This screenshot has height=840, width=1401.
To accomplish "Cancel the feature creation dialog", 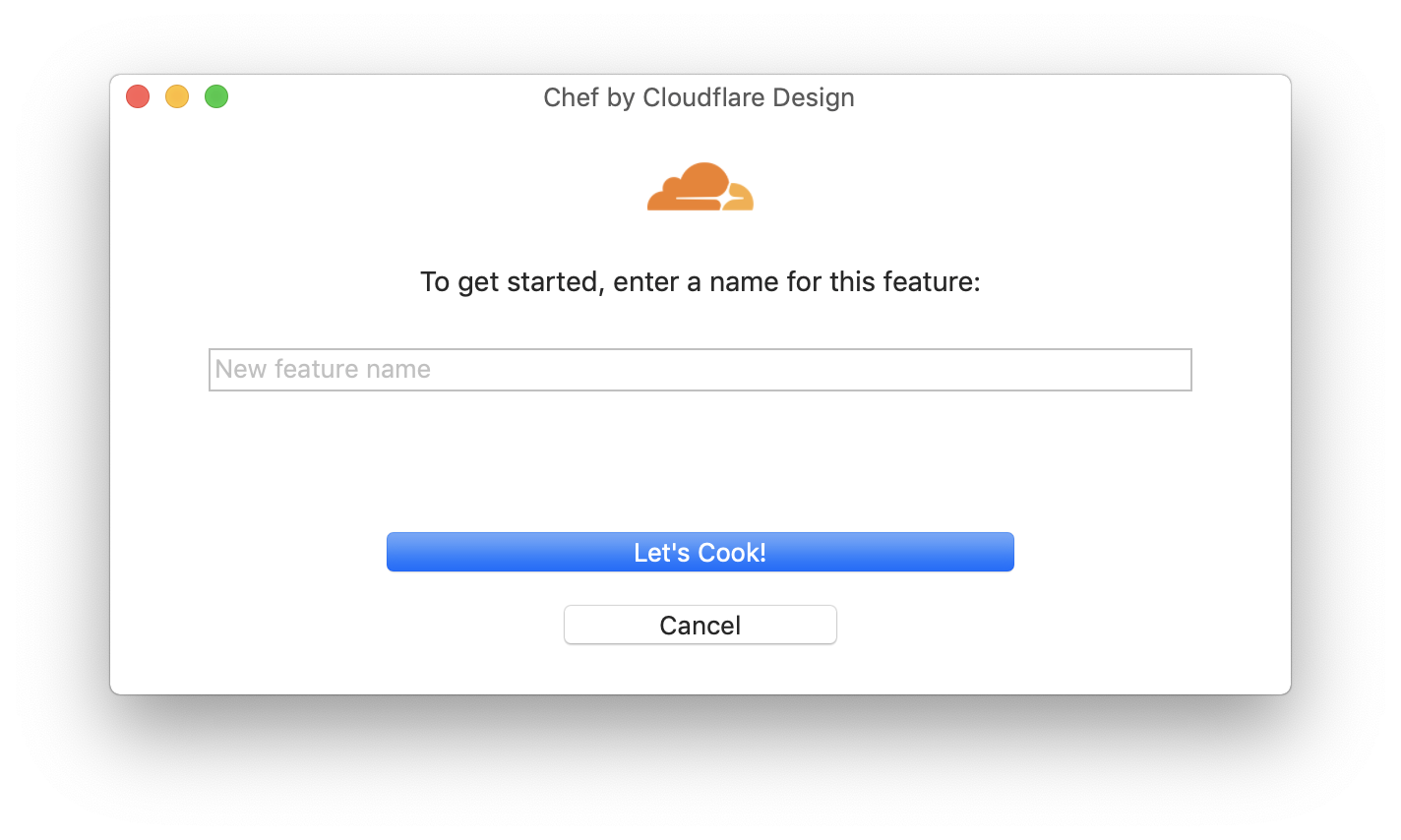I will 700,626.
